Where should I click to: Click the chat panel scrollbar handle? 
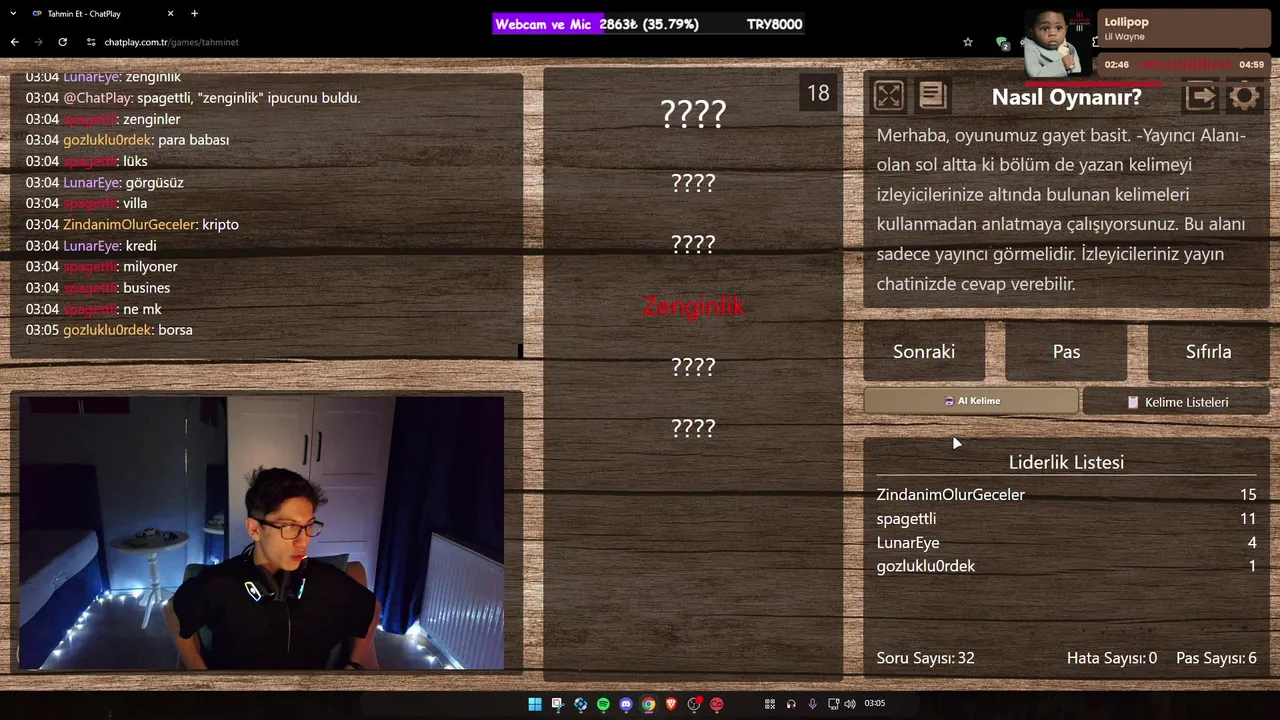coord(520,350)
